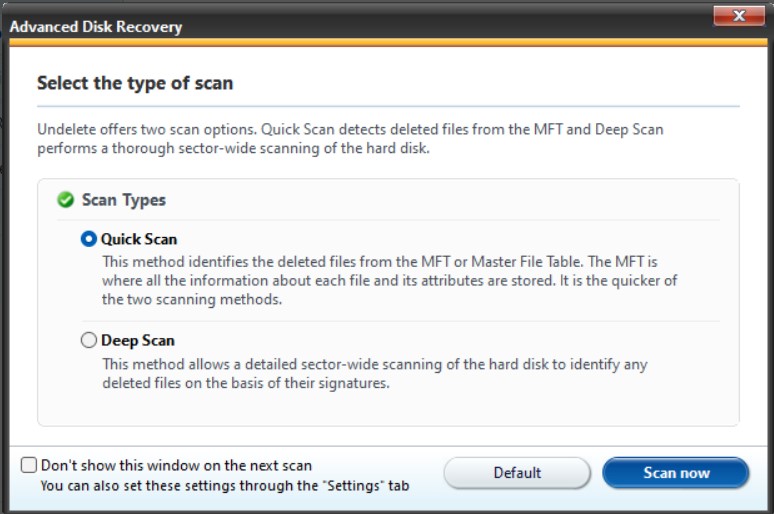Enable the Don't show this window checkbox
The height and width of the screenshot is (514, 774).
tap(29, 465)
